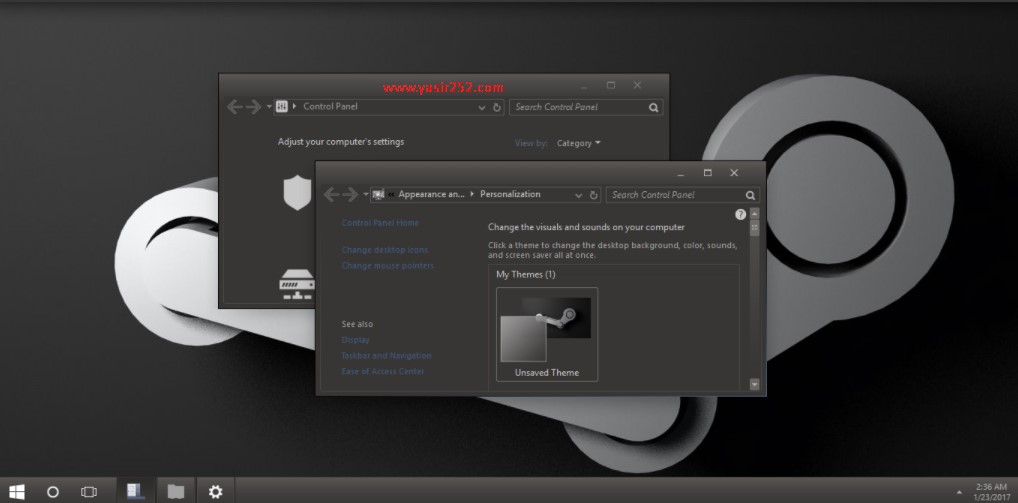Open Task View from the taskbar
The width and height of the screenshot is (1018, 503).
coord(89,491)
